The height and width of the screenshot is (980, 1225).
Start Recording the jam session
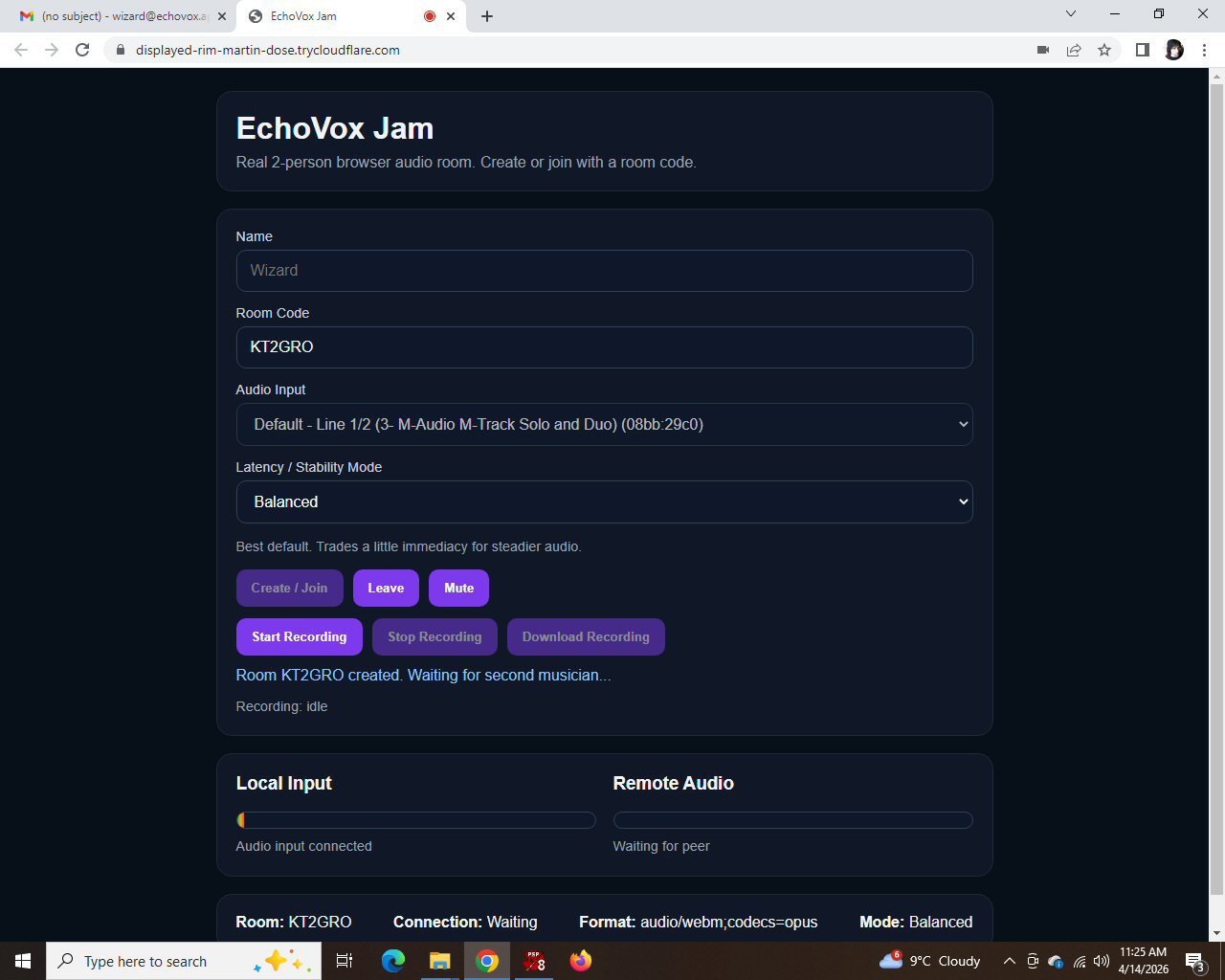299,636
